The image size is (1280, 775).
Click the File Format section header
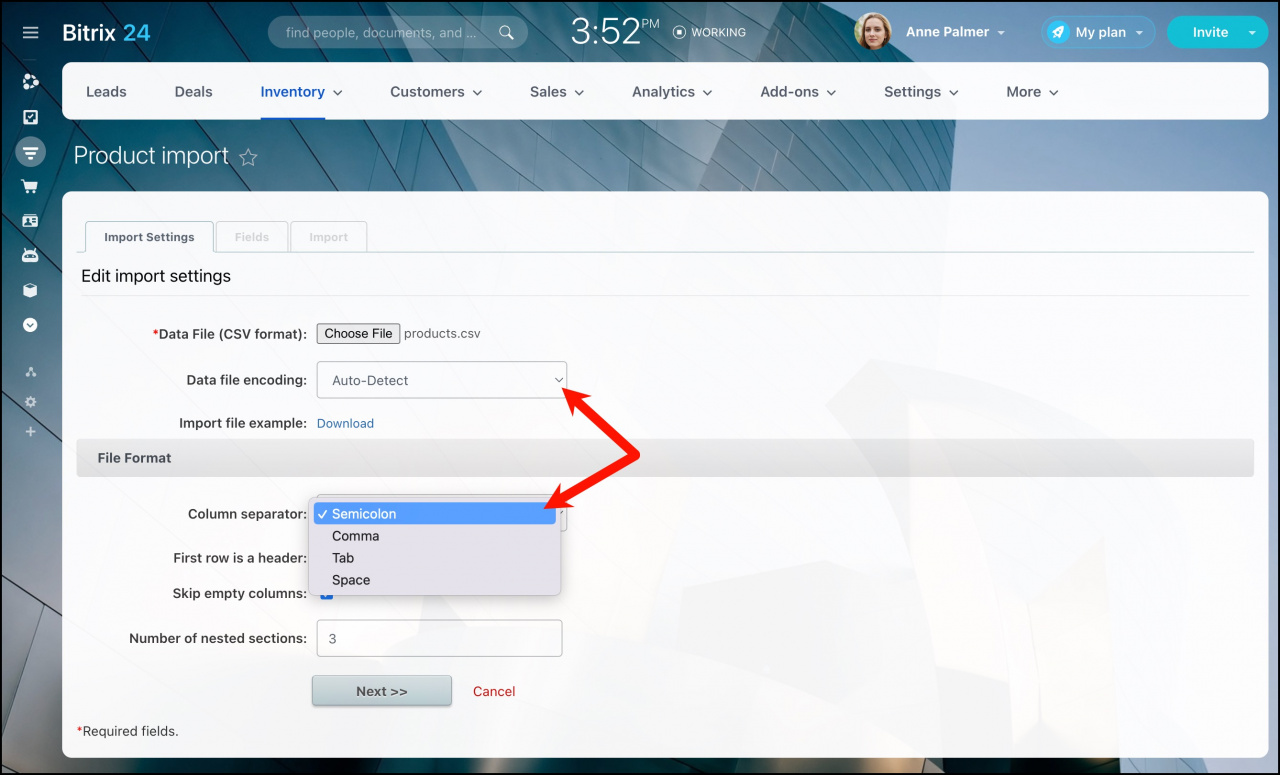[665, 458]
